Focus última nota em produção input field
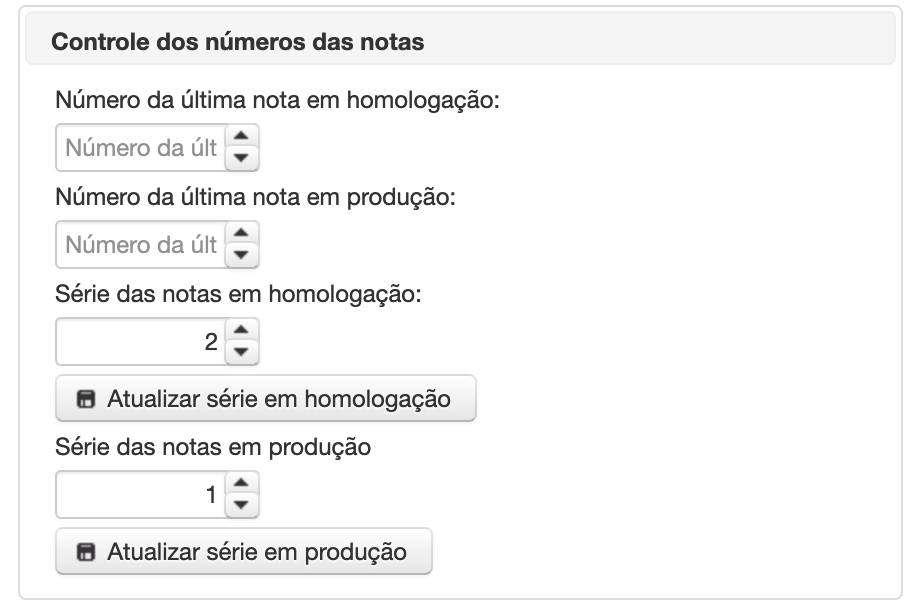 click(141, 245)
